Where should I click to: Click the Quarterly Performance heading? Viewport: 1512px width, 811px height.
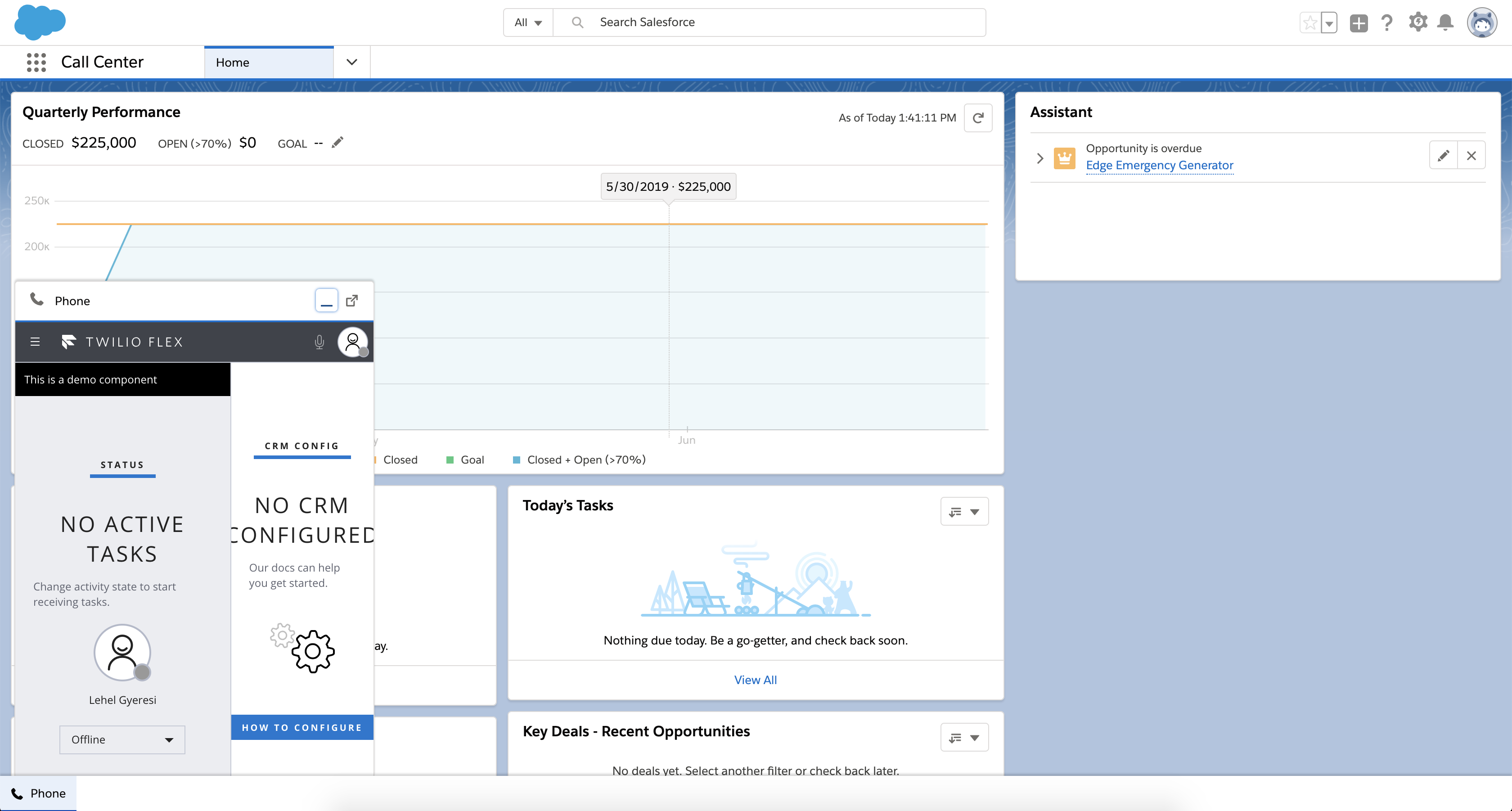click(x=101, y=112)
